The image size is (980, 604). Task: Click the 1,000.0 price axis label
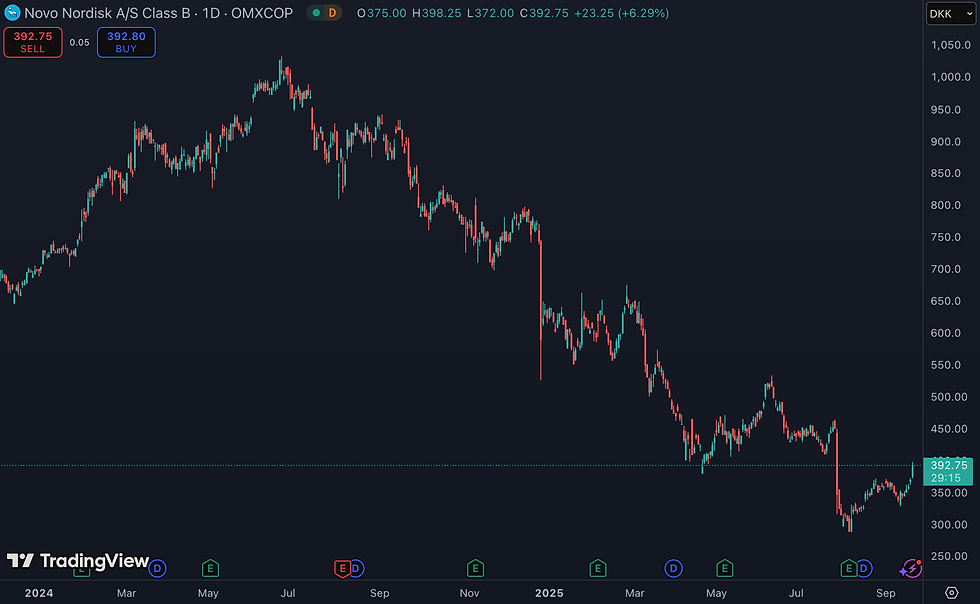[951, 77]
